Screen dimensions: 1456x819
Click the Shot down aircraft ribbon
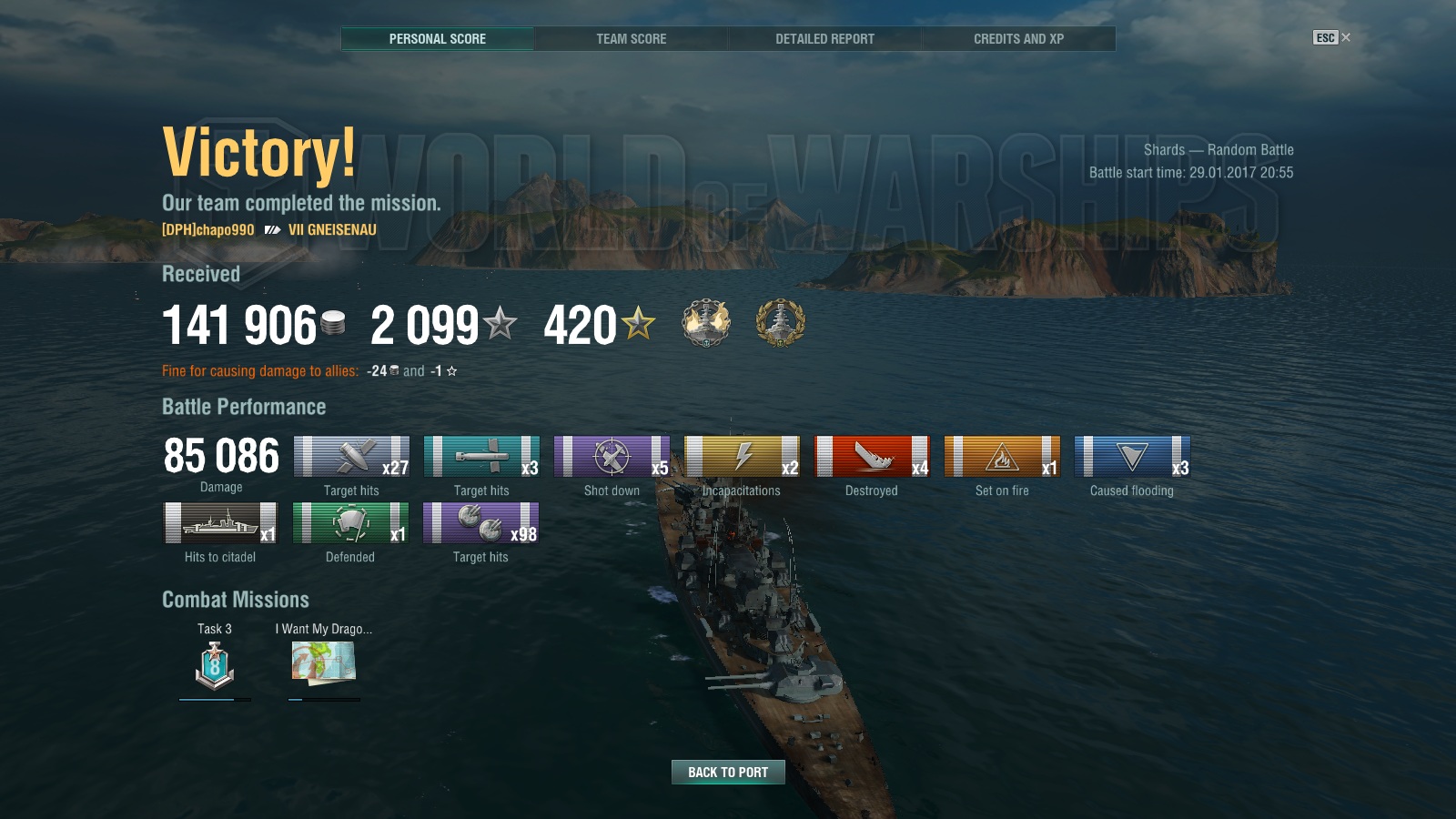612,457
